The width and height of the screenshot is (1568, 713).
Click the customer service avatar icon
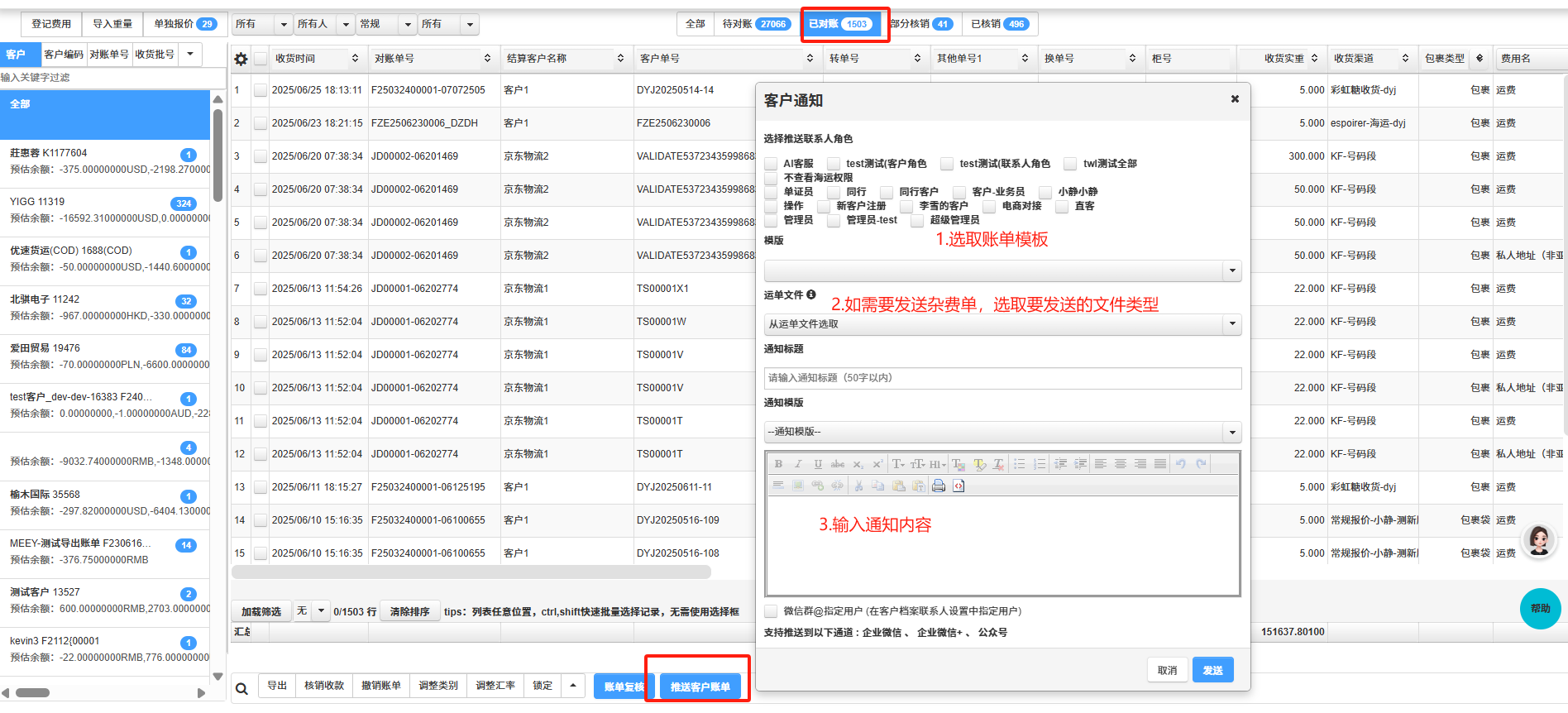coord(1539,541)
